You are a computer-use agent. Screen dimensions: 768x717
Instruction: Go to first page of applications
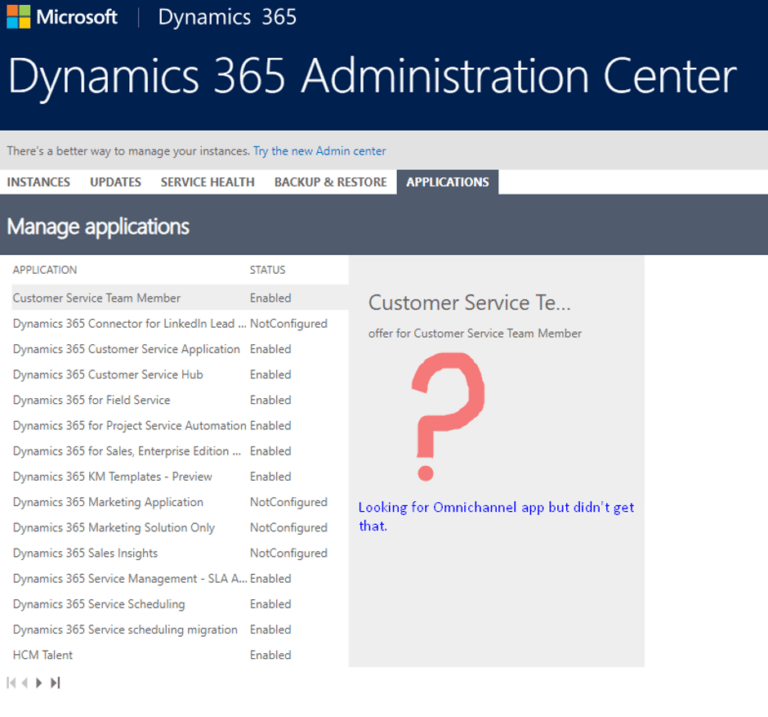[11, 683]
